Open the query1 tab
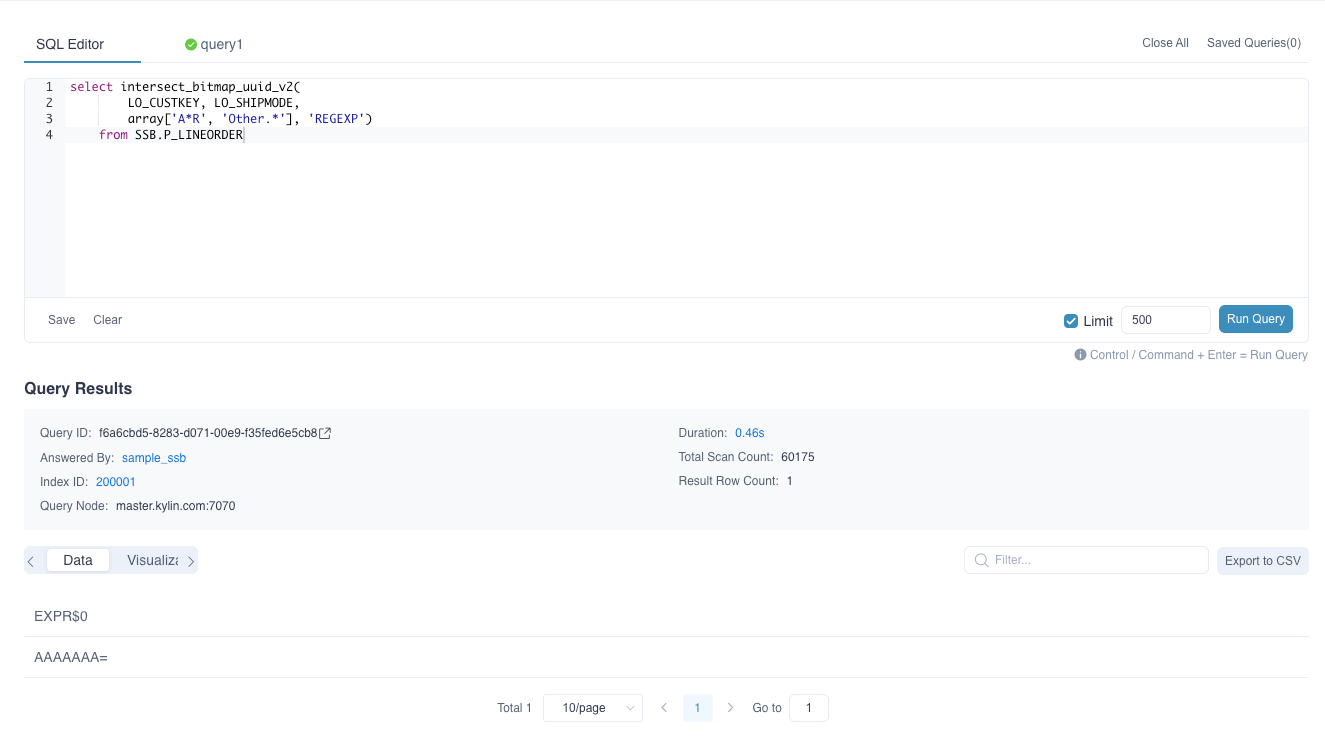Viewport: 1325px width, 743px height. (x=222, y=44)
